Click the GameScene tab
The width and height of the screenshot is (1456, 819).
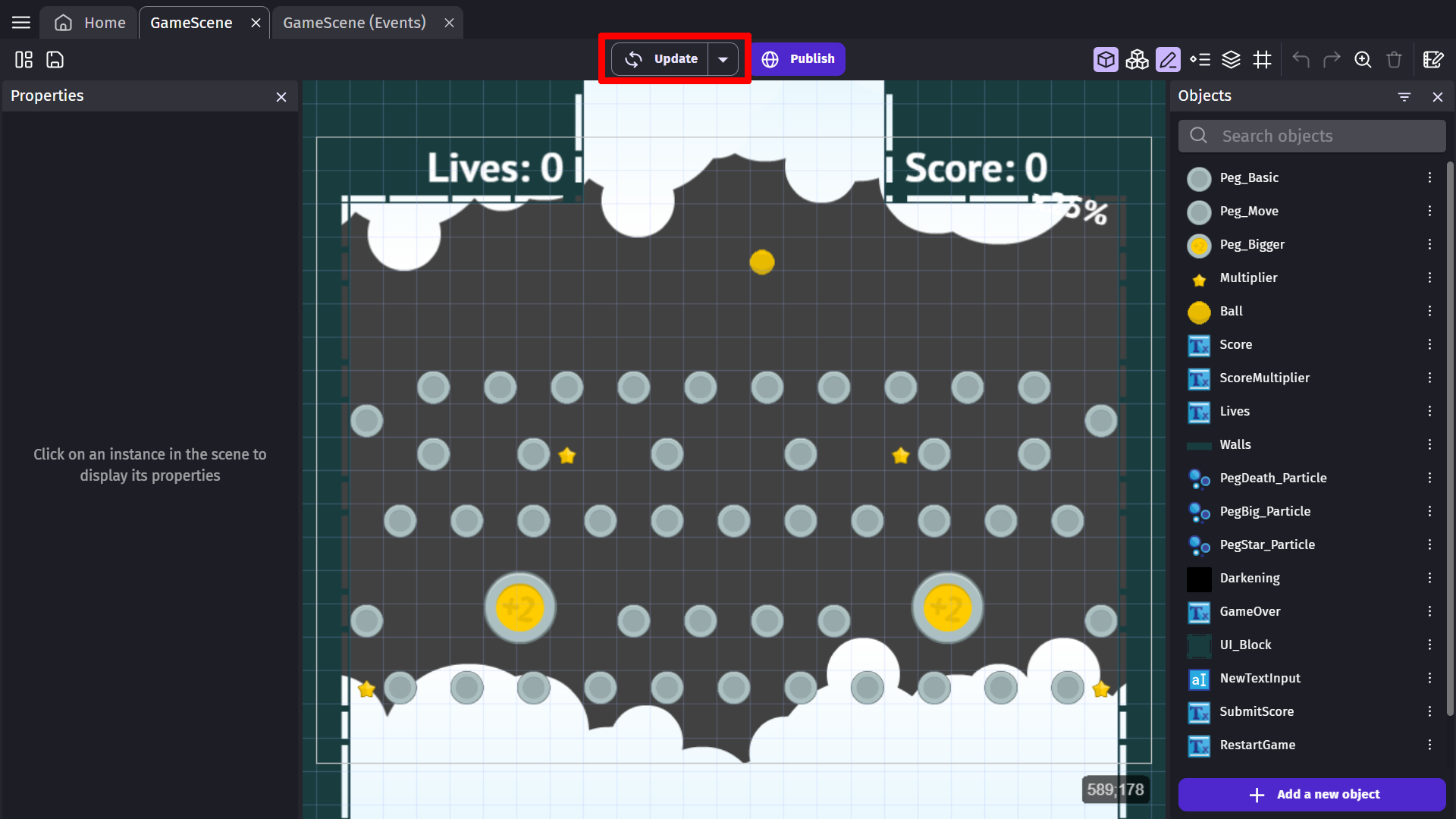tap(191, 22)
